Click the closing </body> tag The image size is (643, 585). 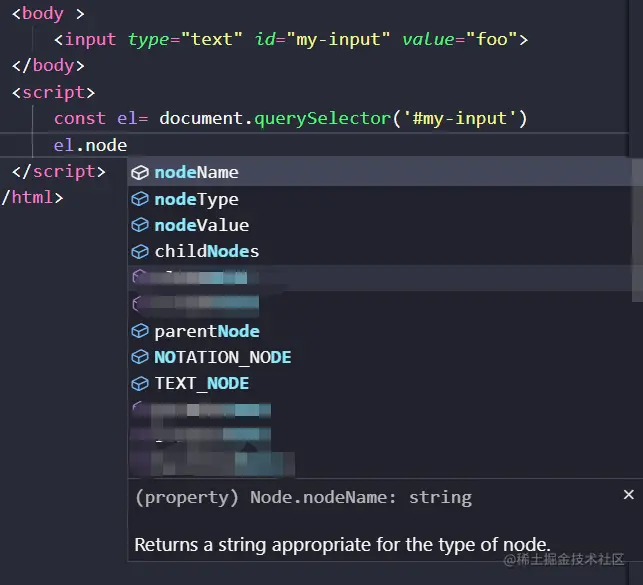click(48, 66)
